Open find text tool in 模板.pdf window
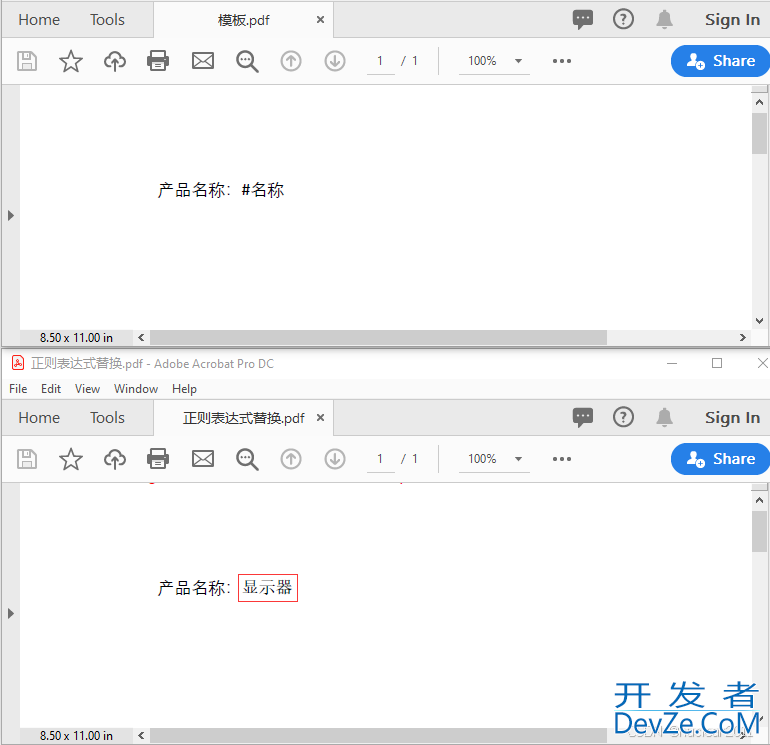770x745 pixels. [x=247, y=61]
